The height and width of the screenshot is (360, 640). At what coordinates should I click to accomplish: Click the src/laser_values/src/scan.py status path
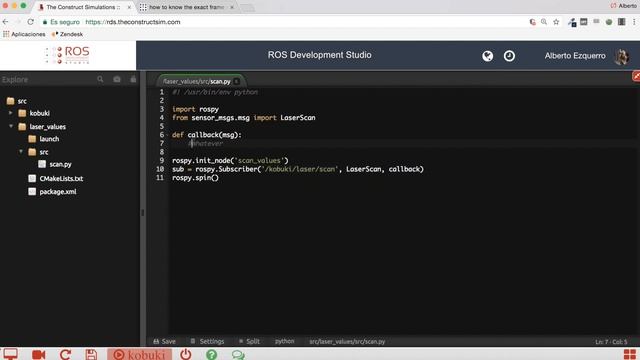[347, 341]
